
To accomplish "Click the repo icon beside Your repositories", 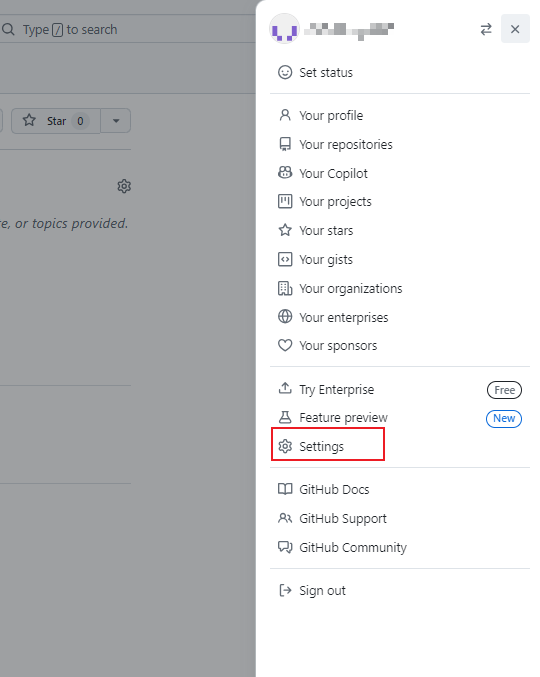I will 285,144.
